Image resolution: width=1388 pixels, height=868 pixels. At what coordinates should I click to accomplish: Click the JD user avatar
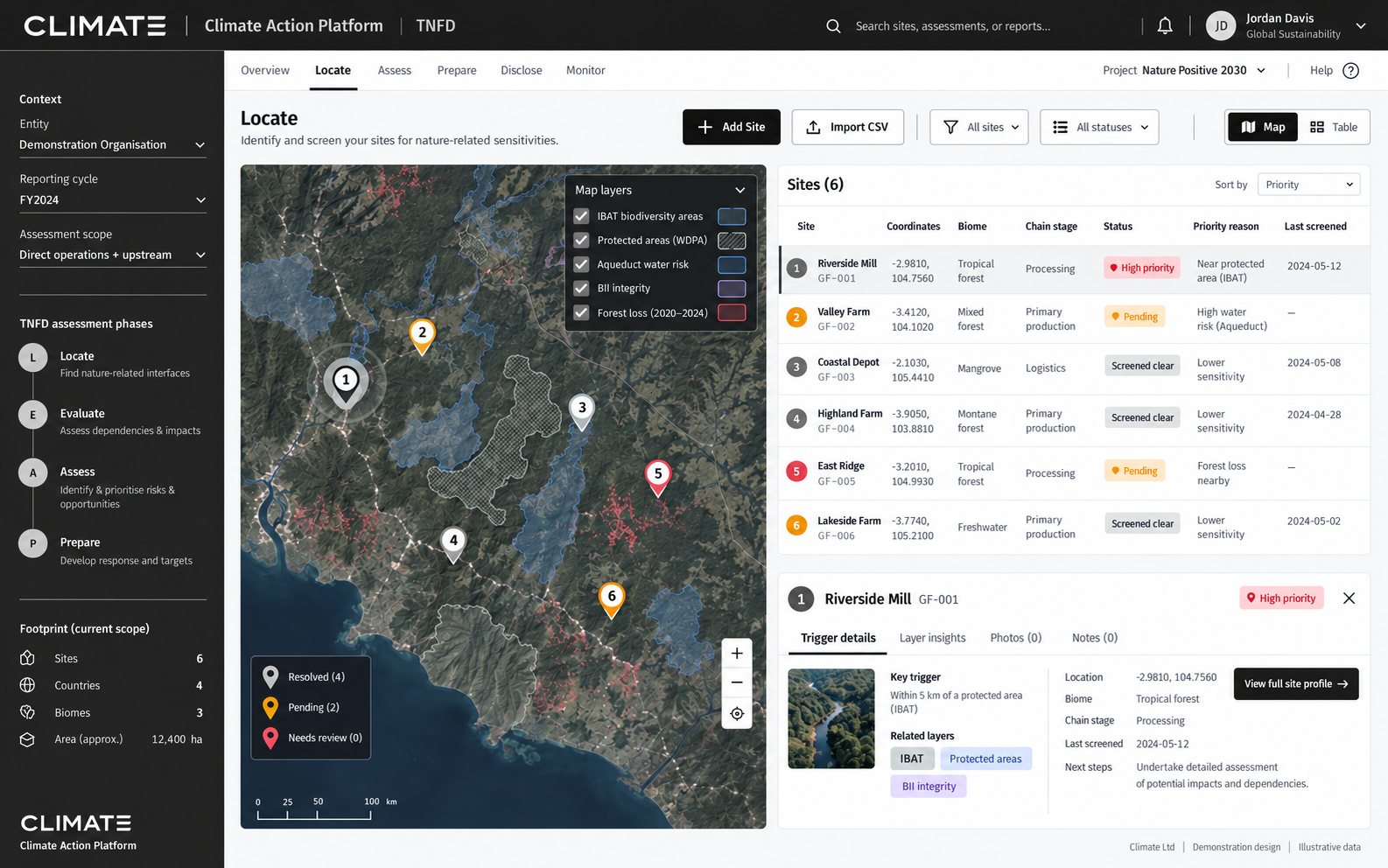pos(1221,26)
